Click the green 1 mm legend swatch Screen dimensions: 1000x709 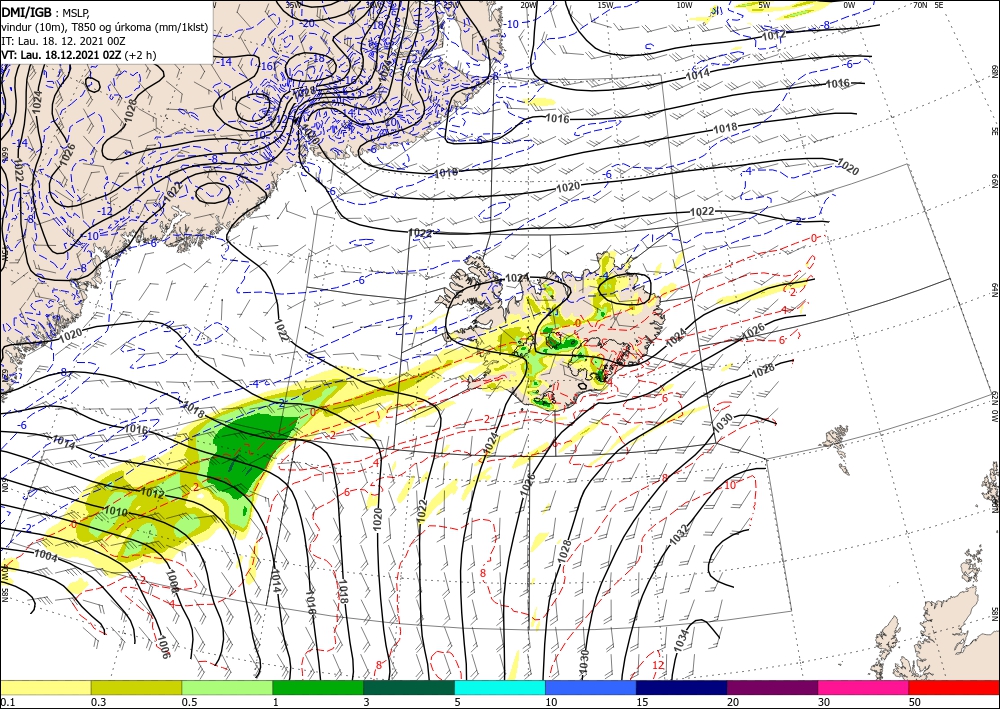pos(318,687)
